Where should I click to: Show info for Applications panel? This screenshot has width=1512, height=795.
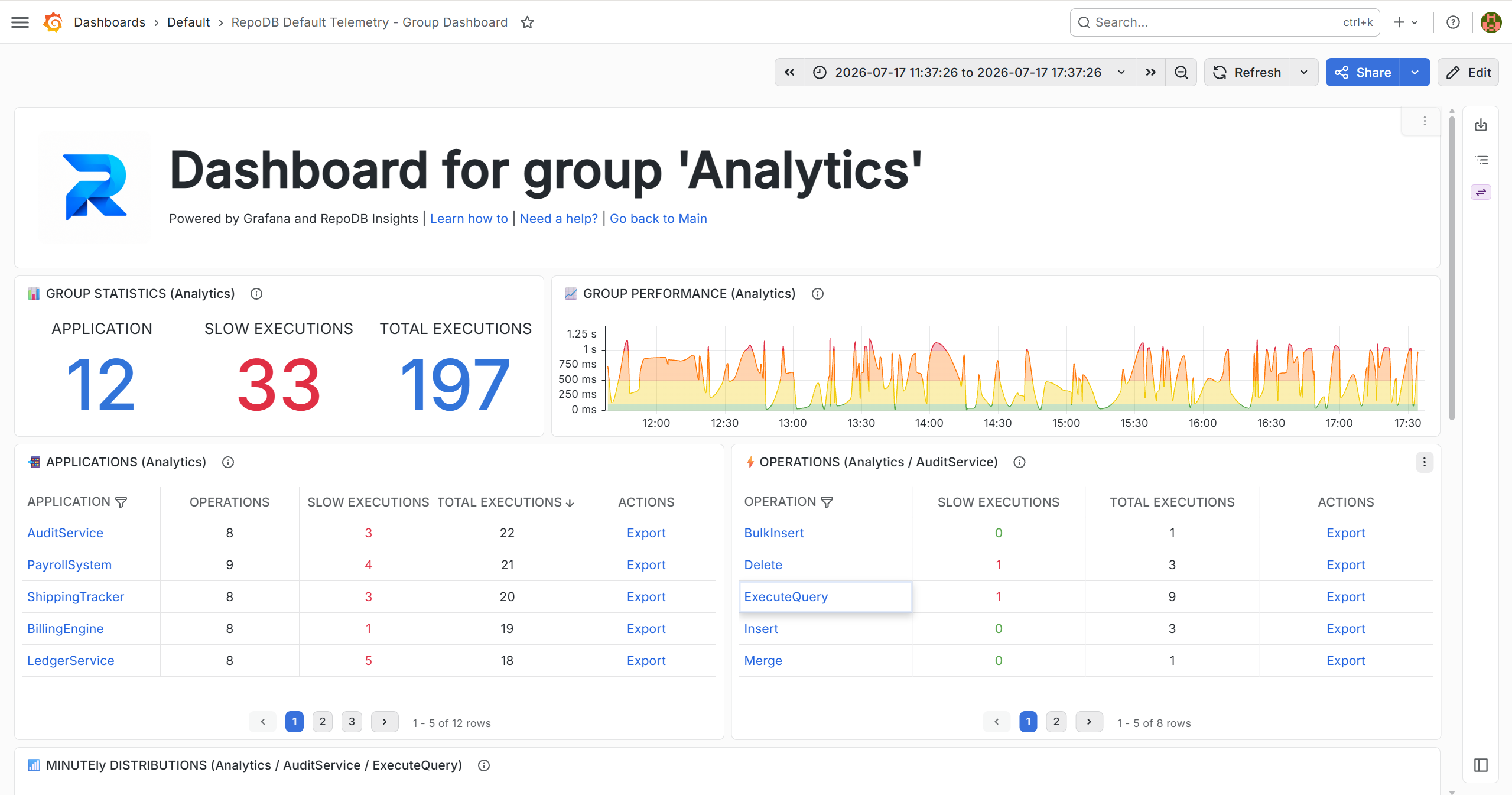pyautogui.click(x=228, y=462)
